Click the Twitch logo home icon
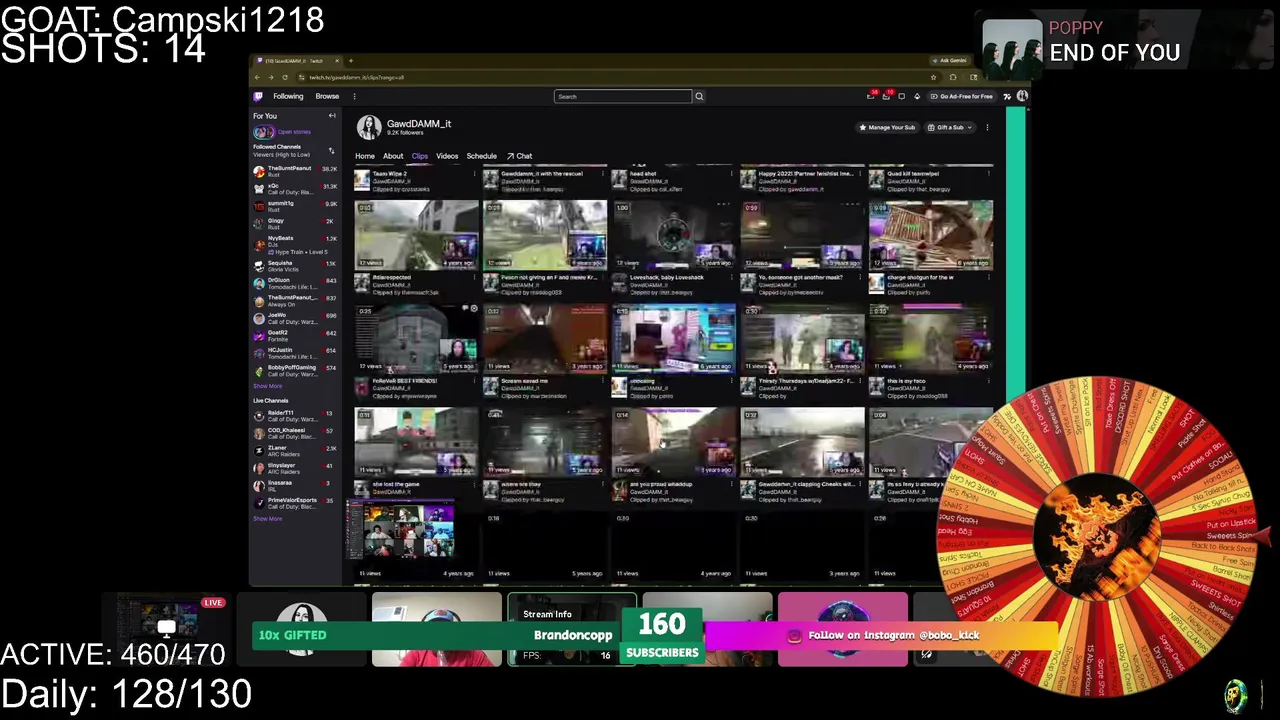Screen dimensions: 1280x720 (258, 97)
